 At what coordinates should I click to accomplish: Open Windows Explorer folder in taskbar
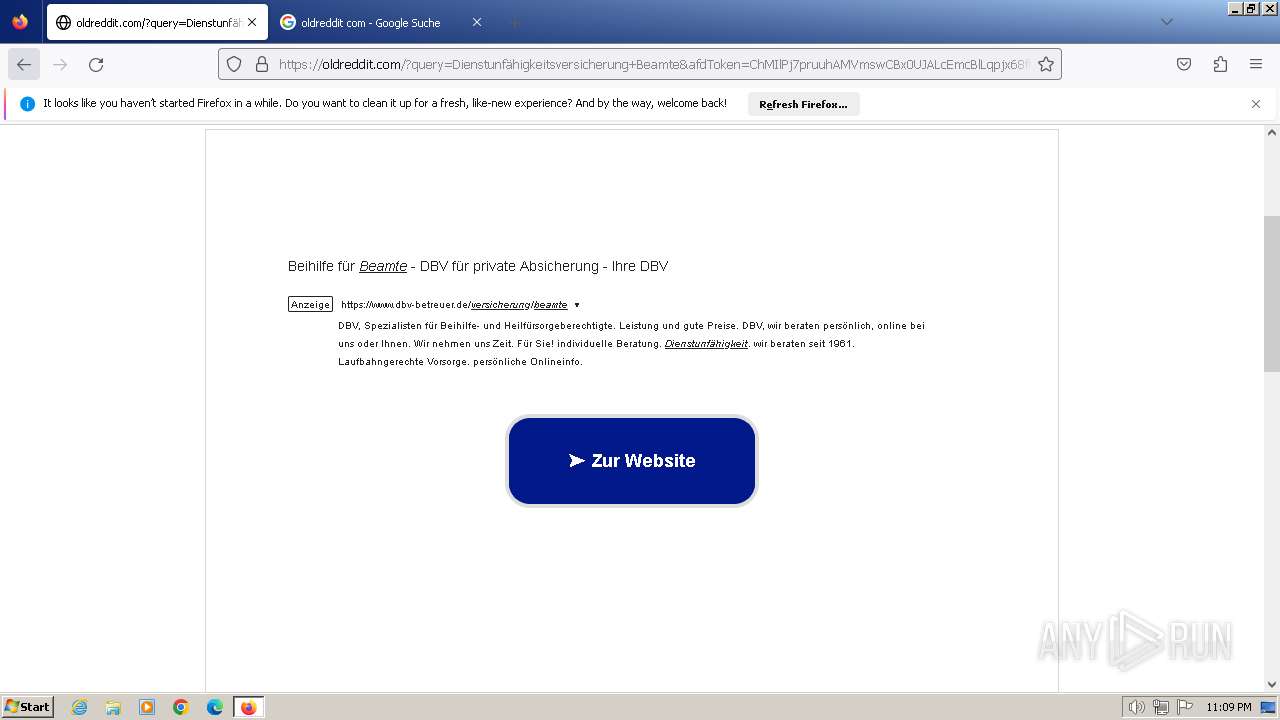113,707
